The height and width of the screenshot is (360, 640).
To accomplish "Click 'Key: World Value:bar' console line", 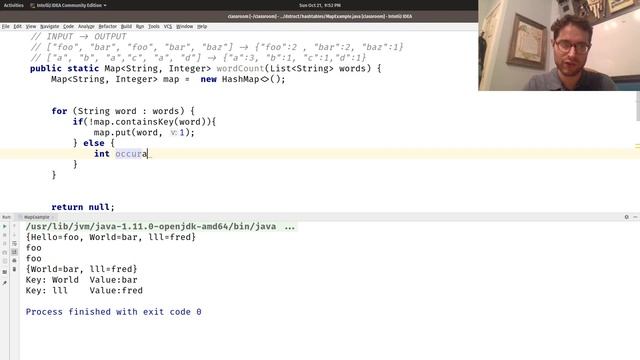I will (x=82, y=280).
